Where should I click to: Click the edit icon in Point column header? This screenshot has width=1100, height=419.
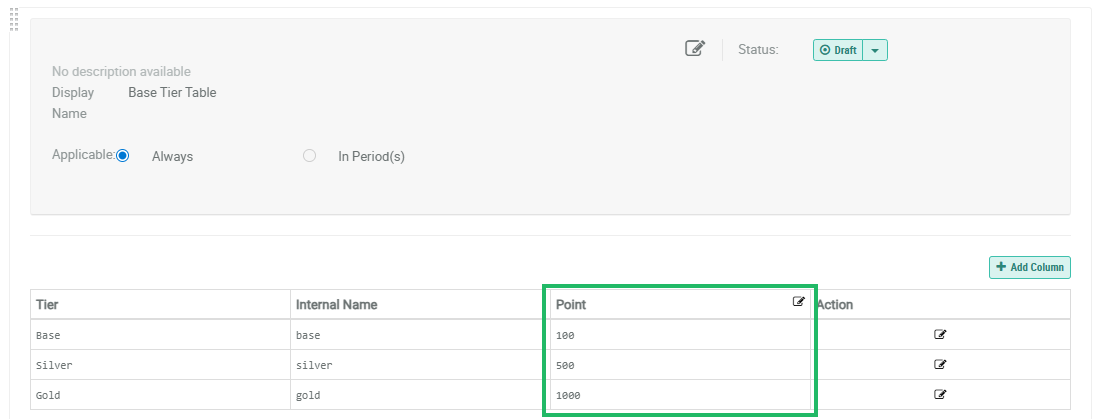799,302
